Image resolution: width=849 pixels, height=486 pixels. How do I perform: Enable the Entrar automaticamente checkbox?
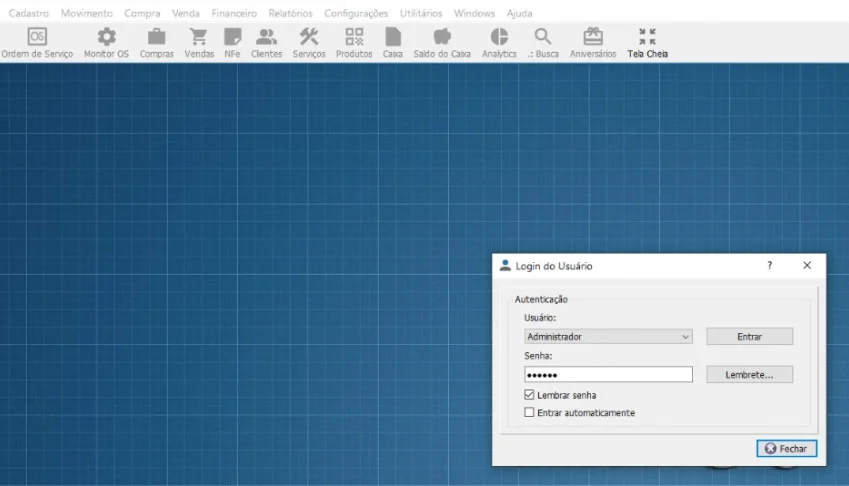coord(529,412)
